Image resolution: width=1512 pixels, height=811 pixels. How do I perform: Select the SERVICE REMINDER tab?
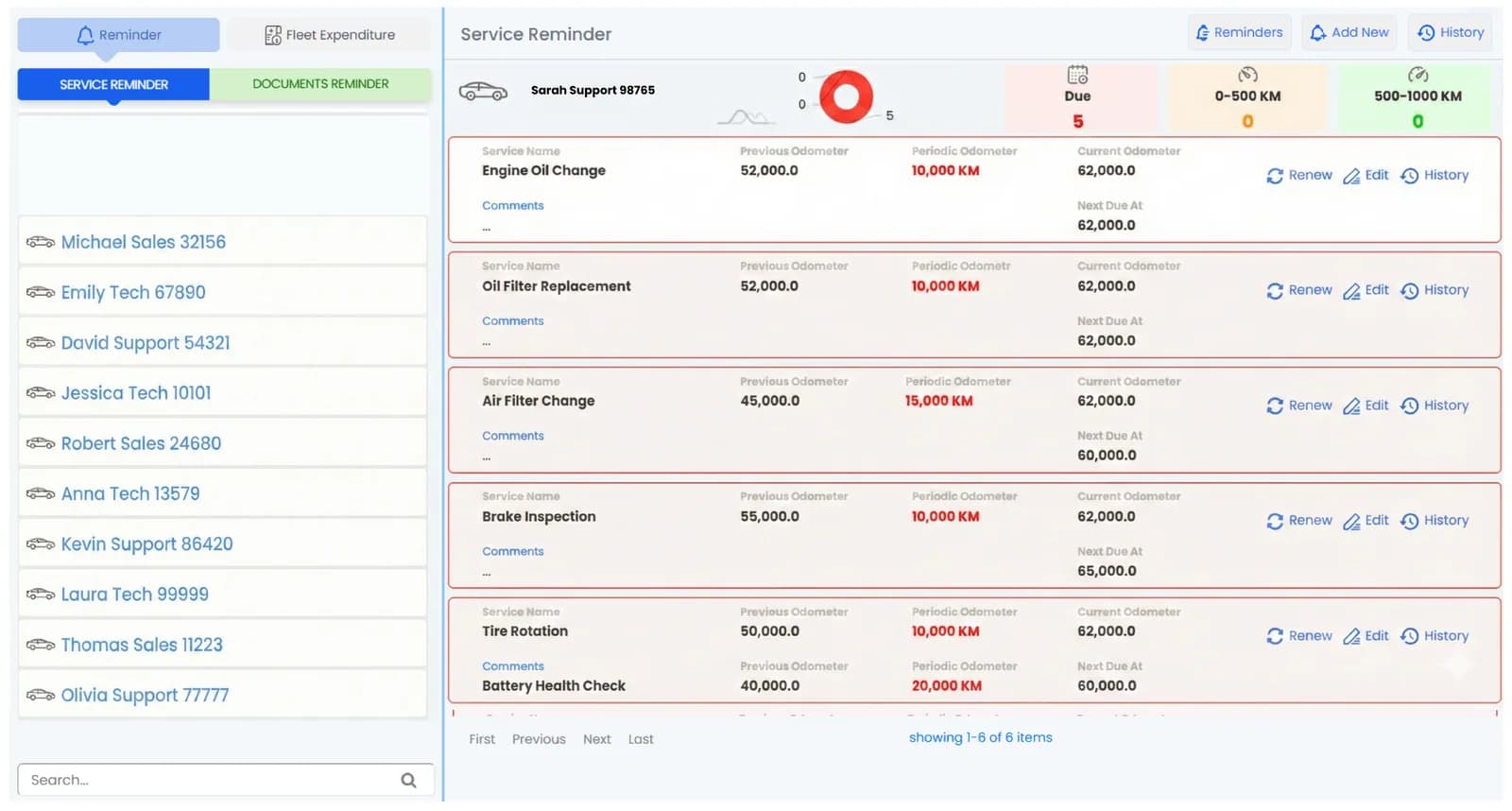tap(113, 84)
